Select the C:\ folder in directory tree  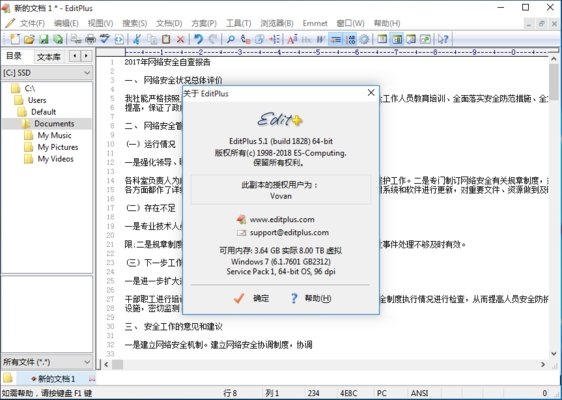30,88
